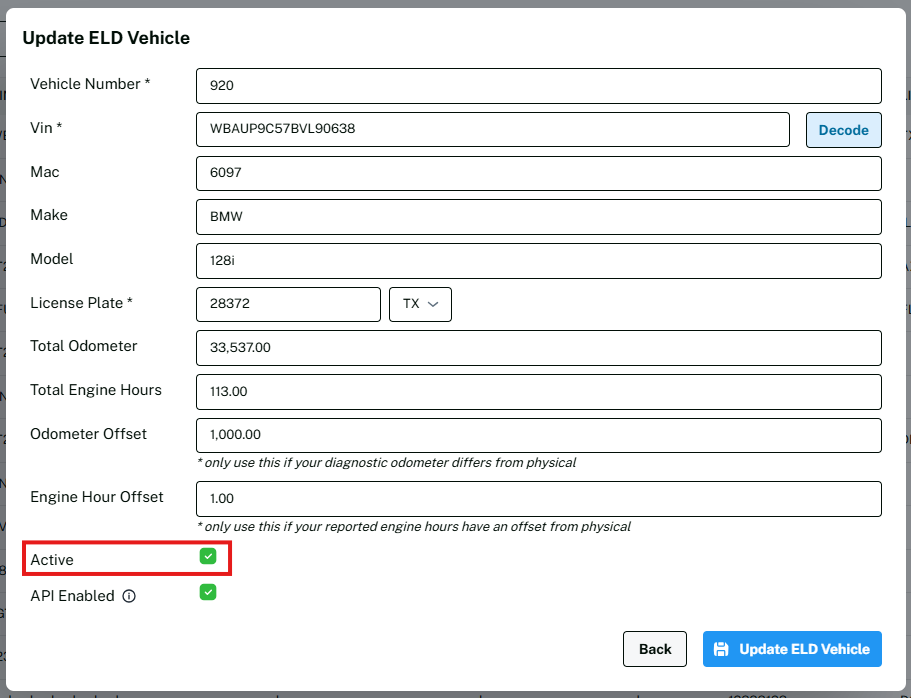Focus the Total Odometer field

(538, 348)
